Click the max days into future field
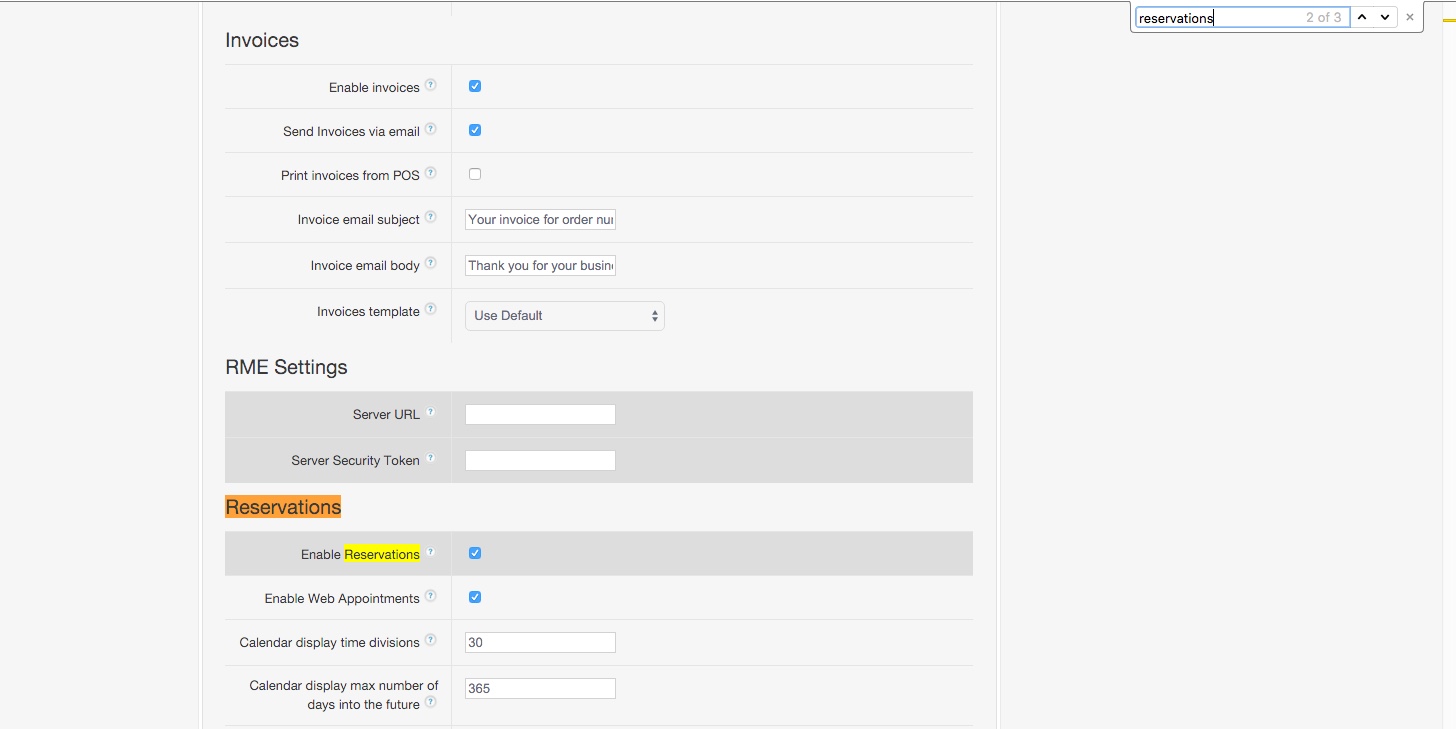Image resolution: width=1456 pixels, height=729 pixels. (540, 688)
